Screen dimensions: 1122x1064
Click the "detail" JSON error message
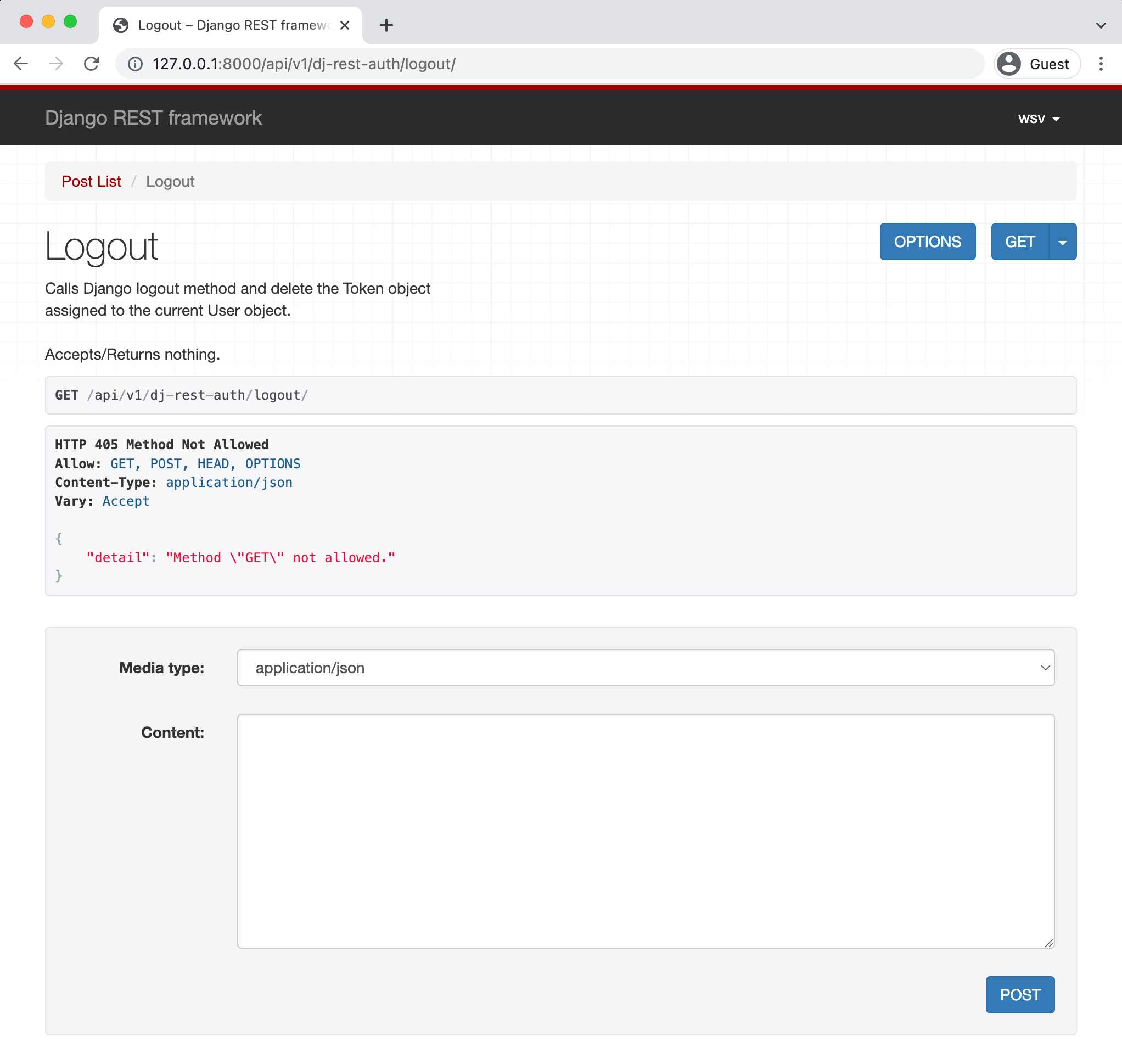tap(240, 557)
